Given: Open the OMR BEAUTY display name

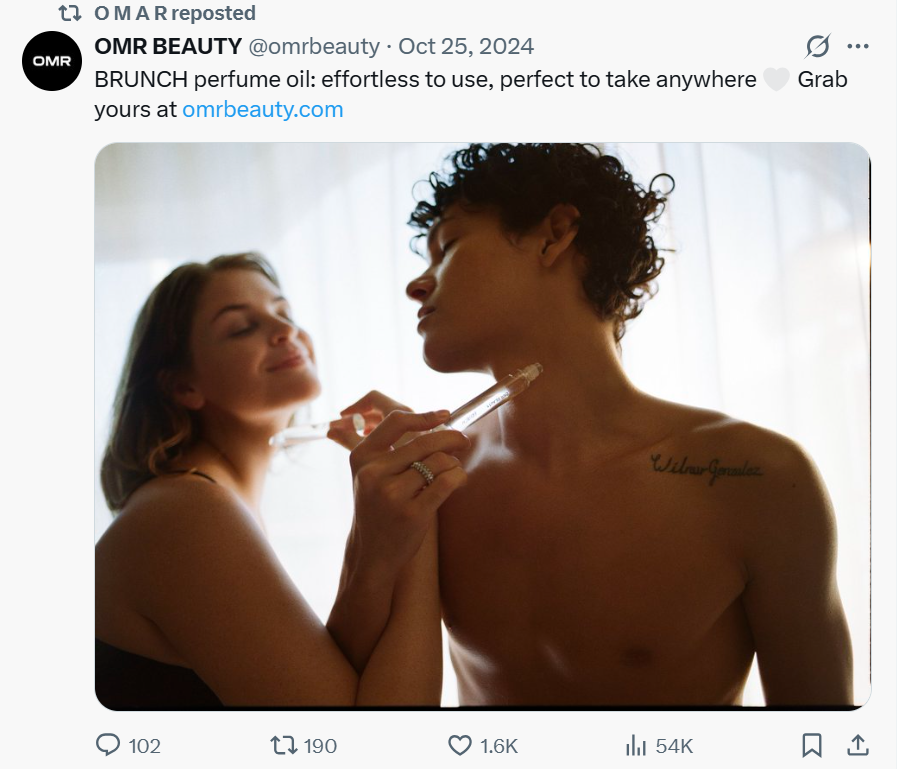Looking at the screenshot, I should 168,46.
